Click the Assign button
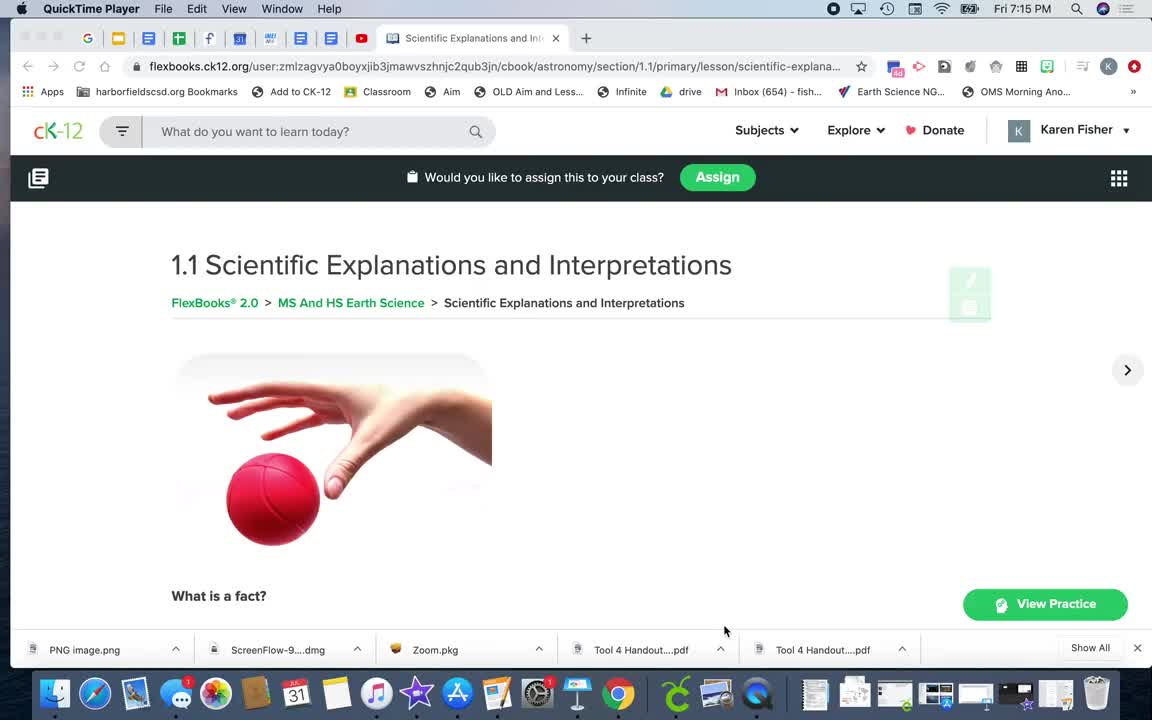Image resolution: width=1152 pixels, height=720 pixels. point(717,177)
